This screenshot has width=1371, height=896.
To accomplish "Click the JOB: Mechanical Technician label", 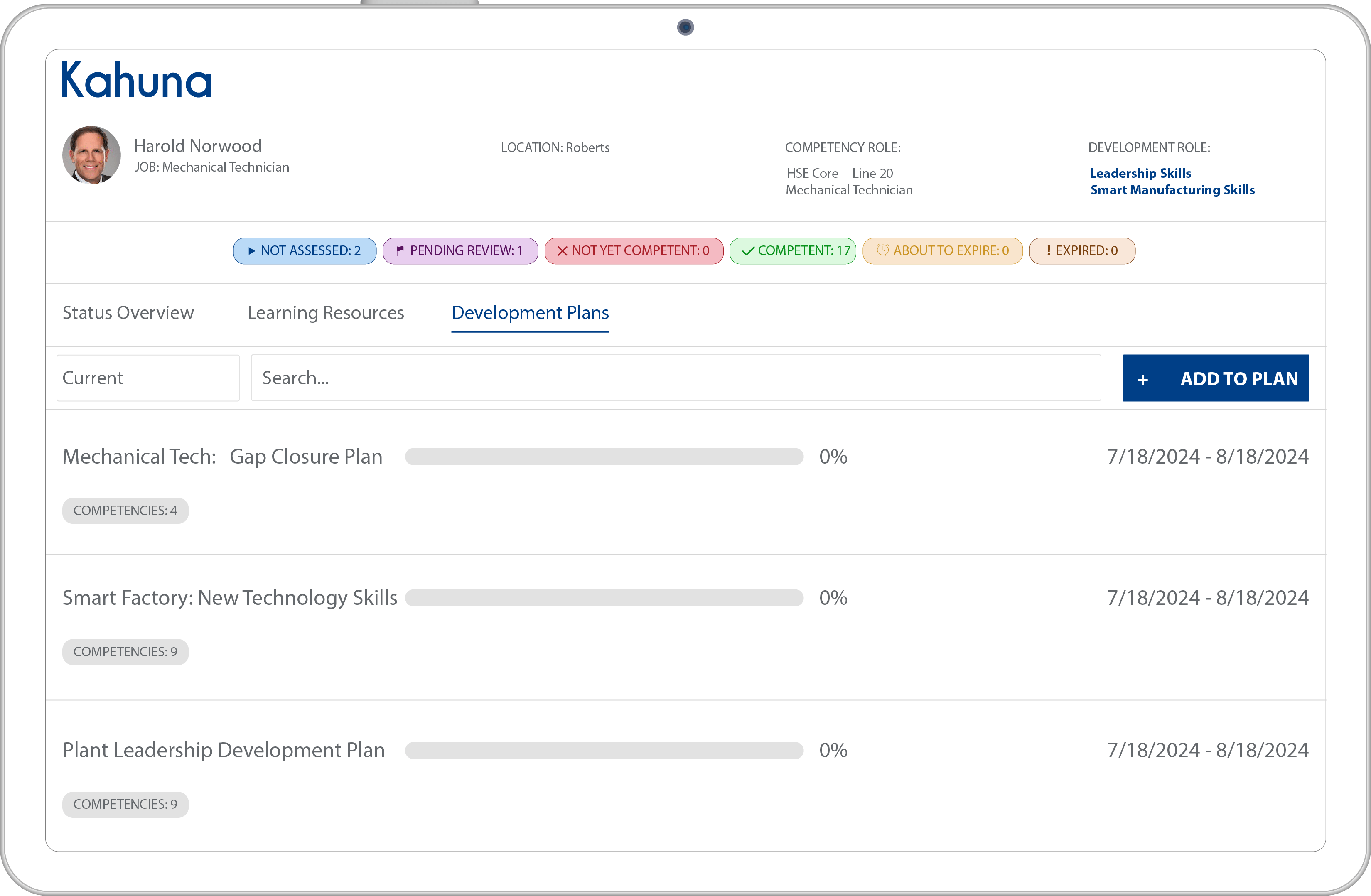I will tap(212, 167).
